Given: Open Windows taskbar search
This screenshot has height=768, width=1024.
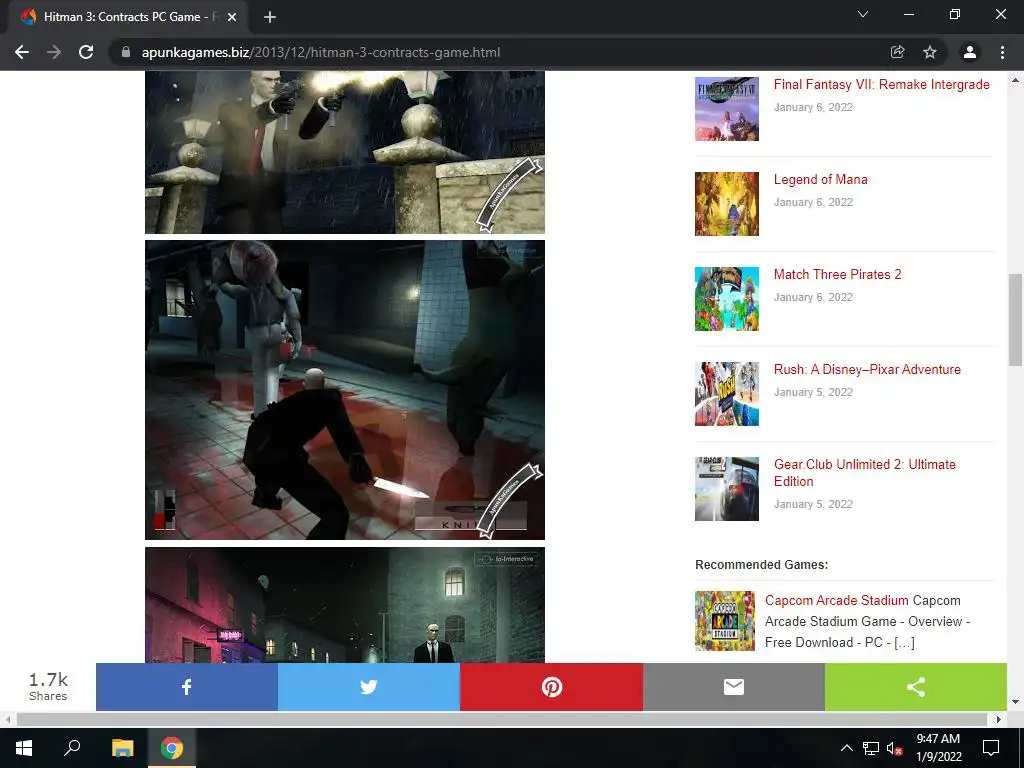Looking at the screenshot, I should click(72, 748).
